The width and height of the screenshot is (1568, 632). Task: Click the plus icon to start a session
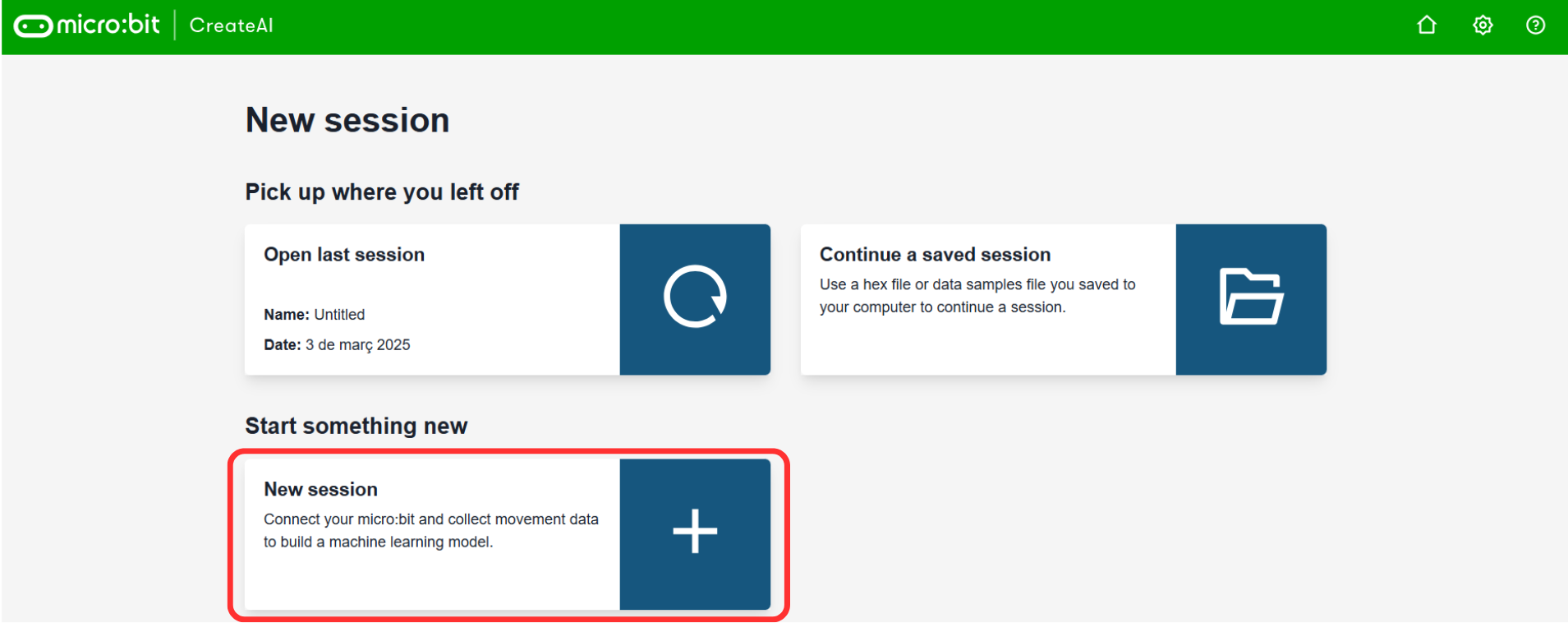(695, 532)
